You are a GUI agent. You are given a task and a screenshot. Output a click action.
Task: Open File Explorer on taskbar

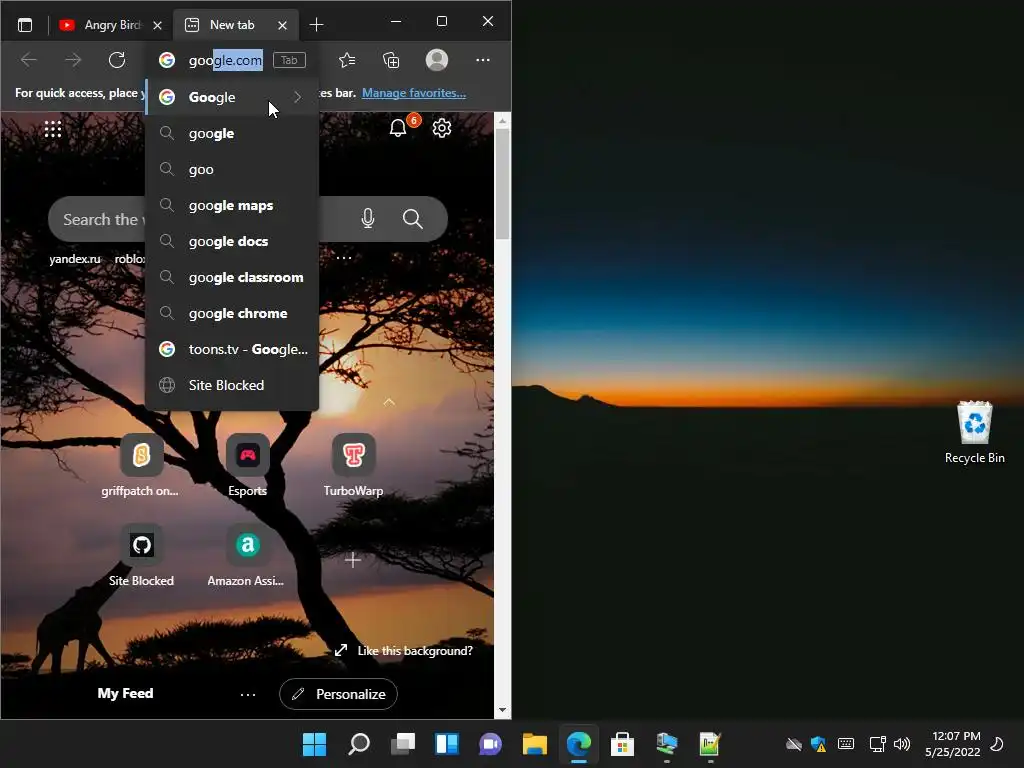535,744
